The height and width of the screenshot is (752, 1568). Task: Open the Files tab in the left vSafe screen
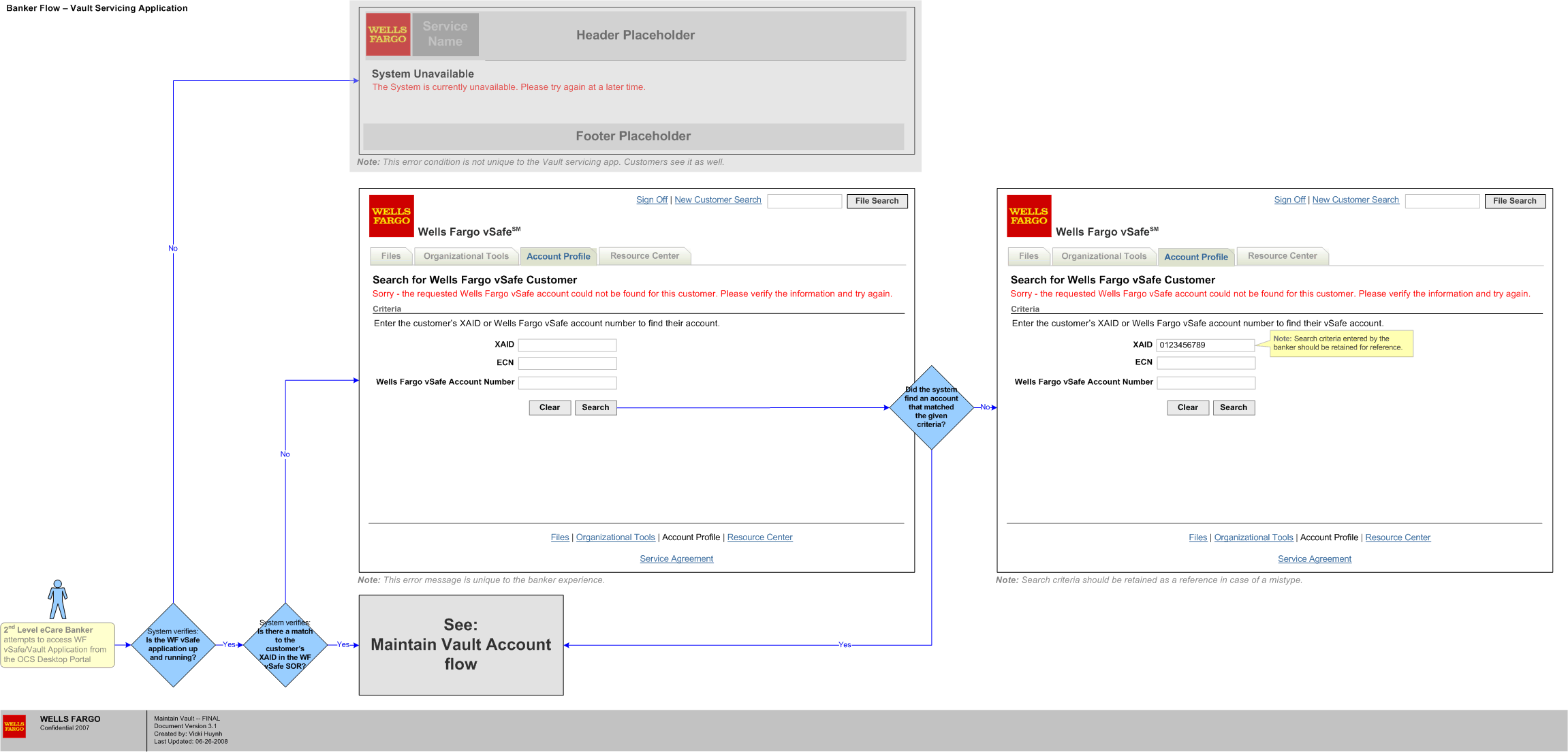(391, 256)
